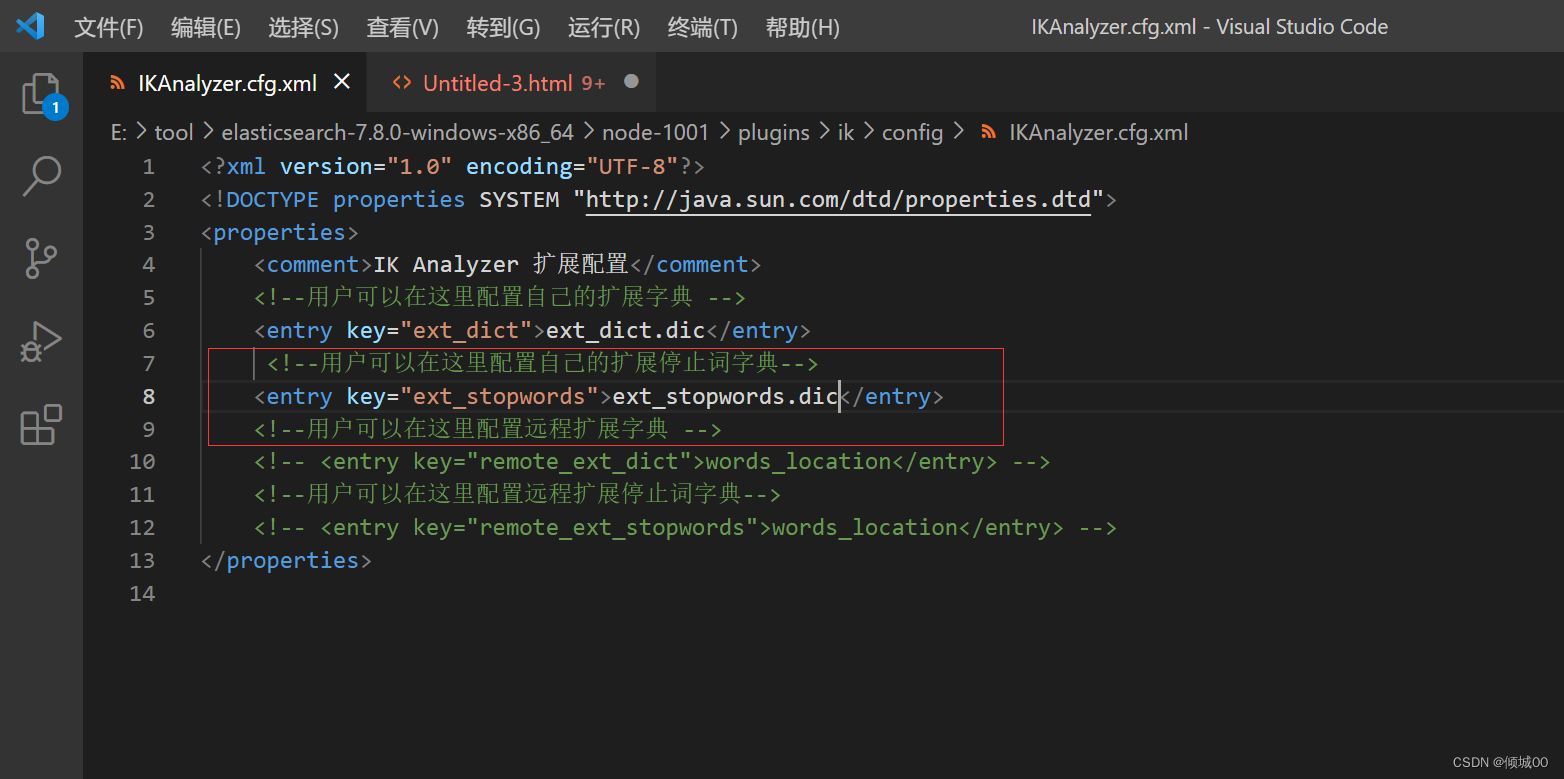Click the XML file icon in breadcrumb
1564x779 pixels.
tap(989, 132)
